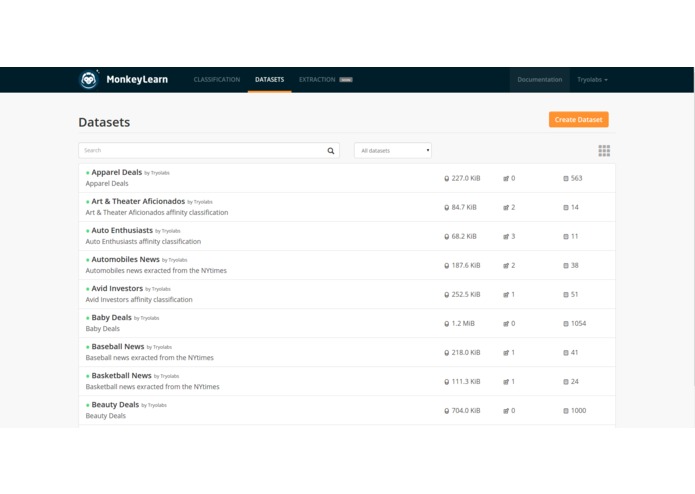Open the Apparel Deals dataset
Screen dimensions: 695x494
coord(117,172)
